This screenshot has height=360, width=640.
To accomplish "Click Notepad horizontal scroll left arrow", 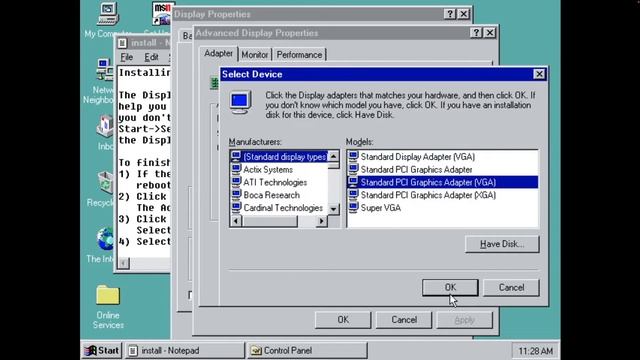I will pyautogui.click(x=124, y=263).
